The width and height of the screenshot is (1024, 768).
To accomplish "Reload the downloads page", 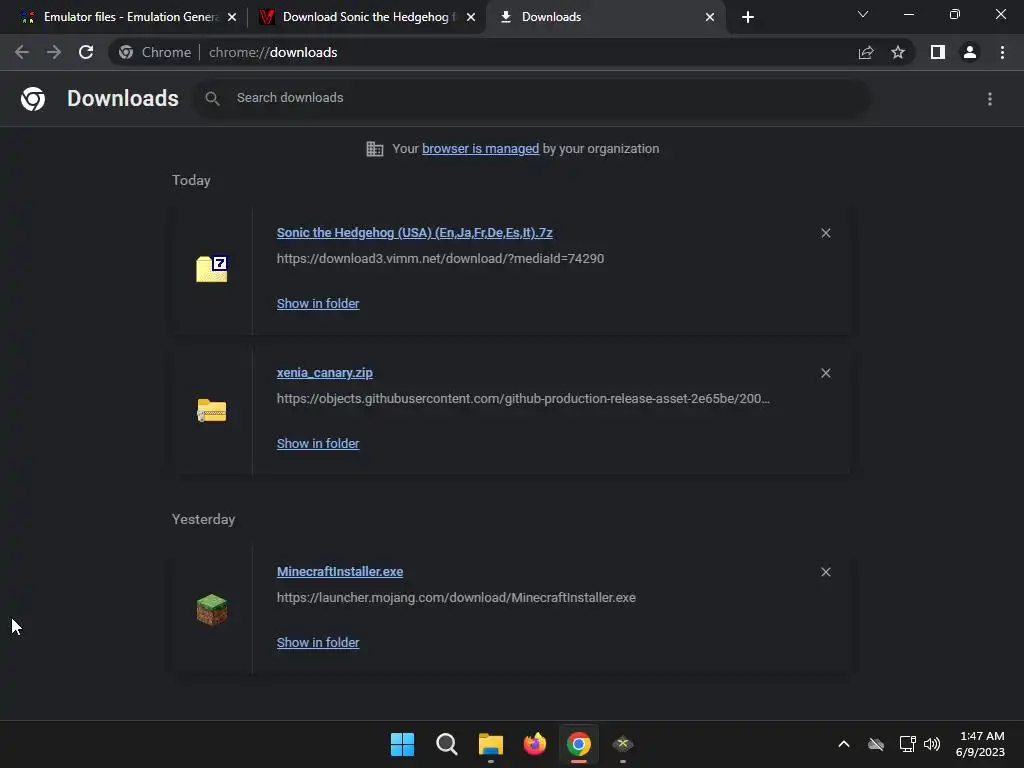I will point(86,52).
